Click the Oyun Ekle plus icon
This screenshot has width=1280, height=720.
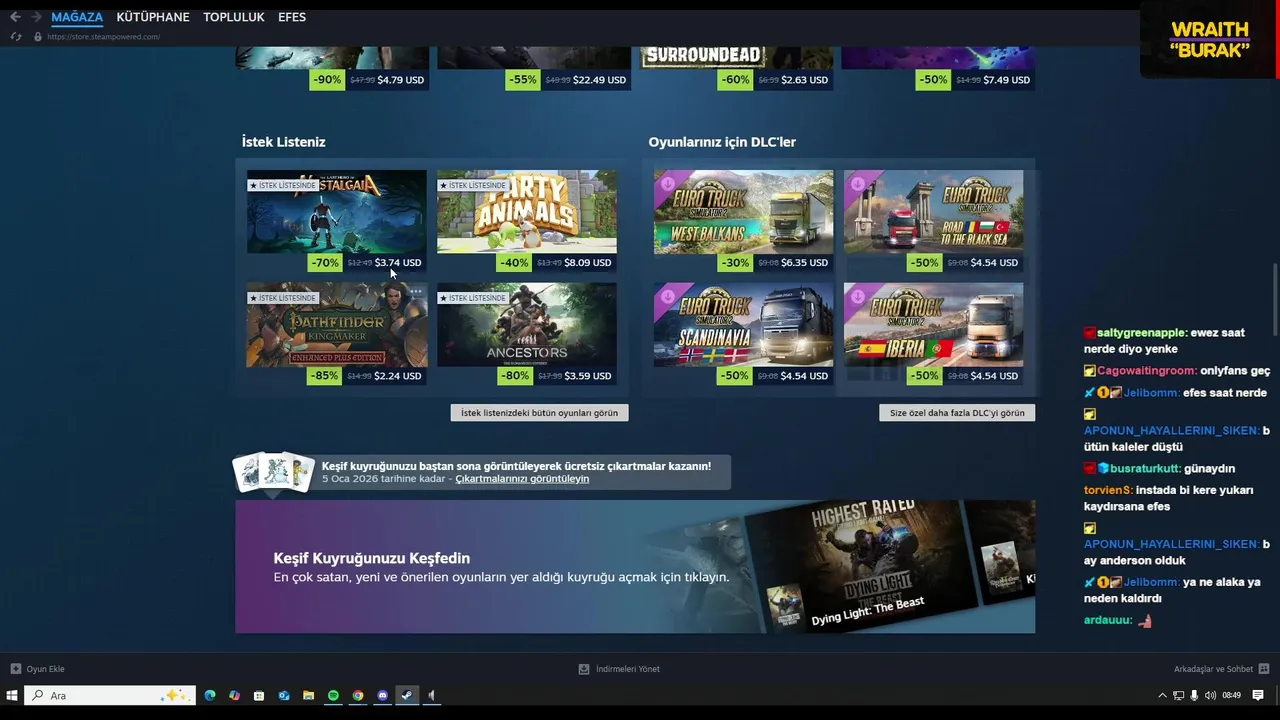coord(15,669)
